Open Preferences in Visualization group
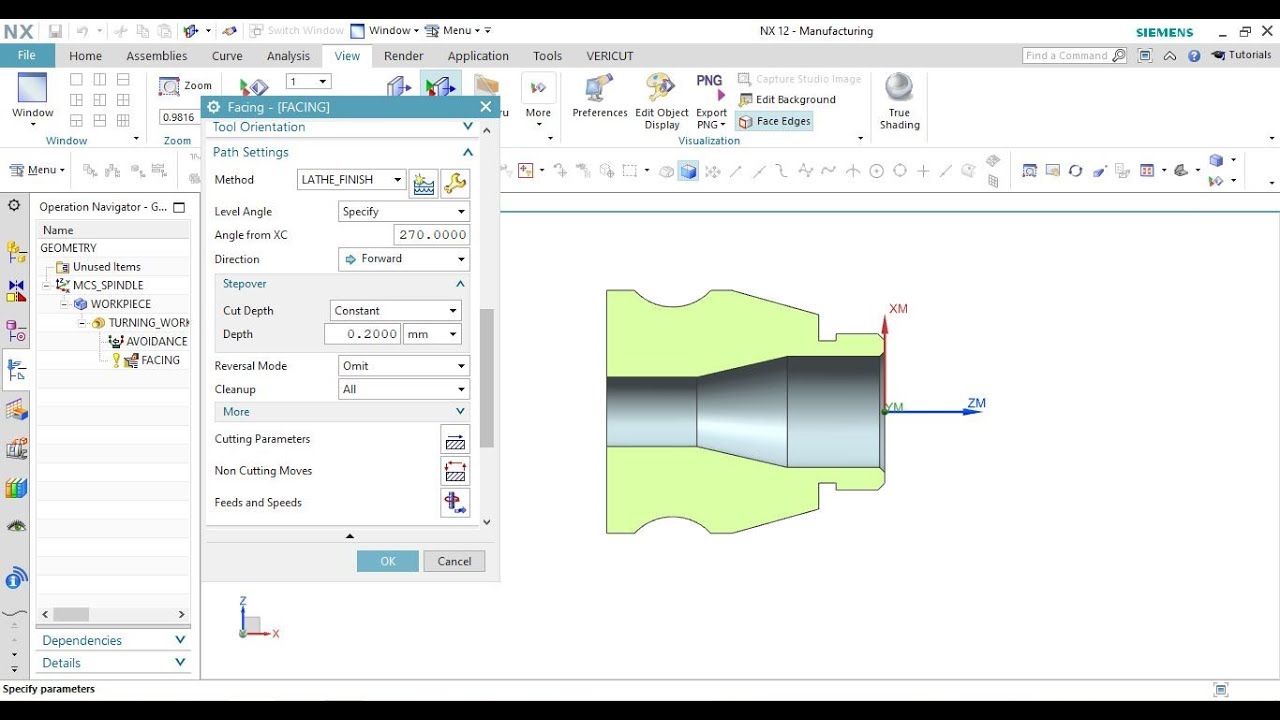The height and width of the screenshot is (720, 1280). pyautogui.click(x=600, y=96)
